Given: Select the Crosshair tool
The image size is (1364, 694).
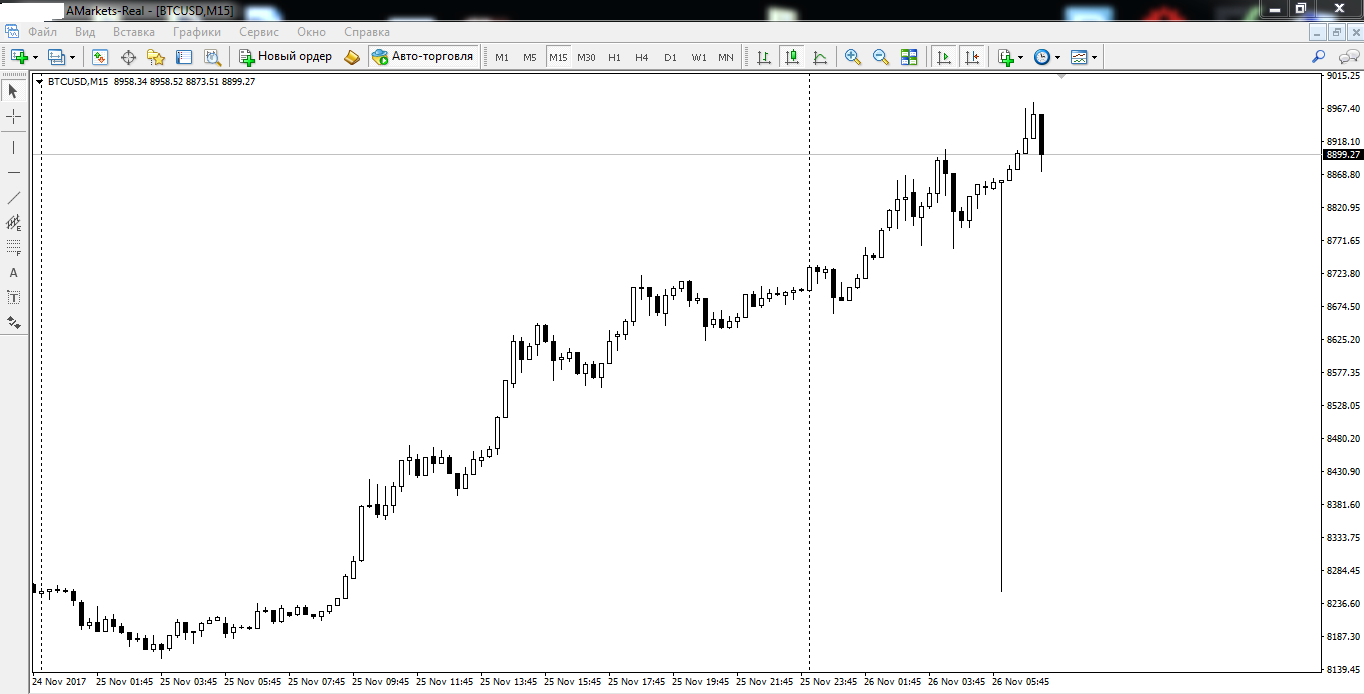Looking at the screenshot, I should click(13, 117).
